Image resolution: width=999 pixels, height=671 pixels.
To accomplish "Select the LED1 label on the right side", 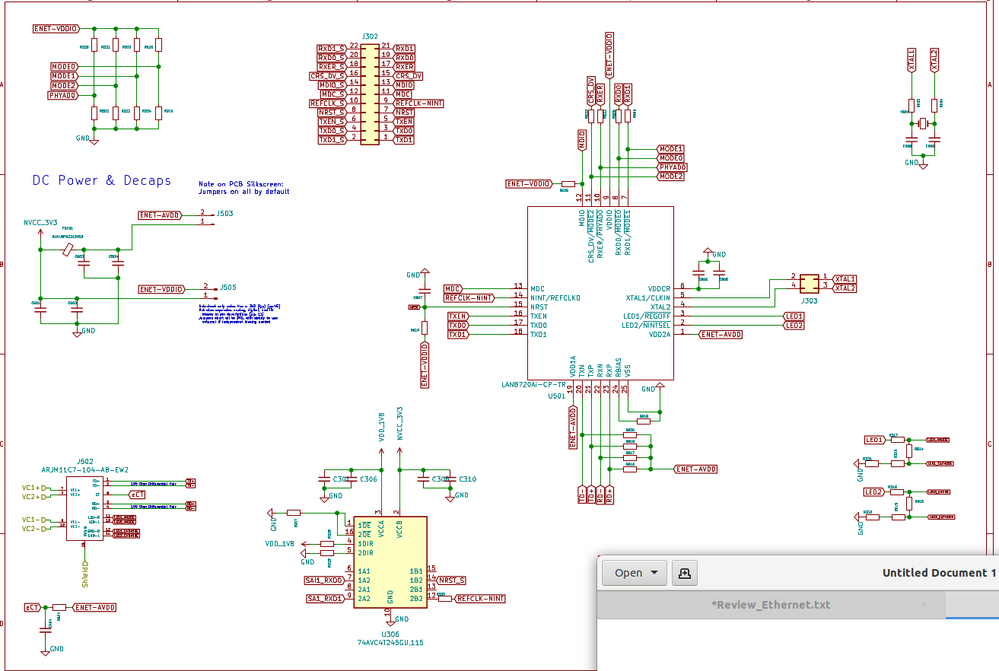I will pyautogui.click(x=873, y=440).
